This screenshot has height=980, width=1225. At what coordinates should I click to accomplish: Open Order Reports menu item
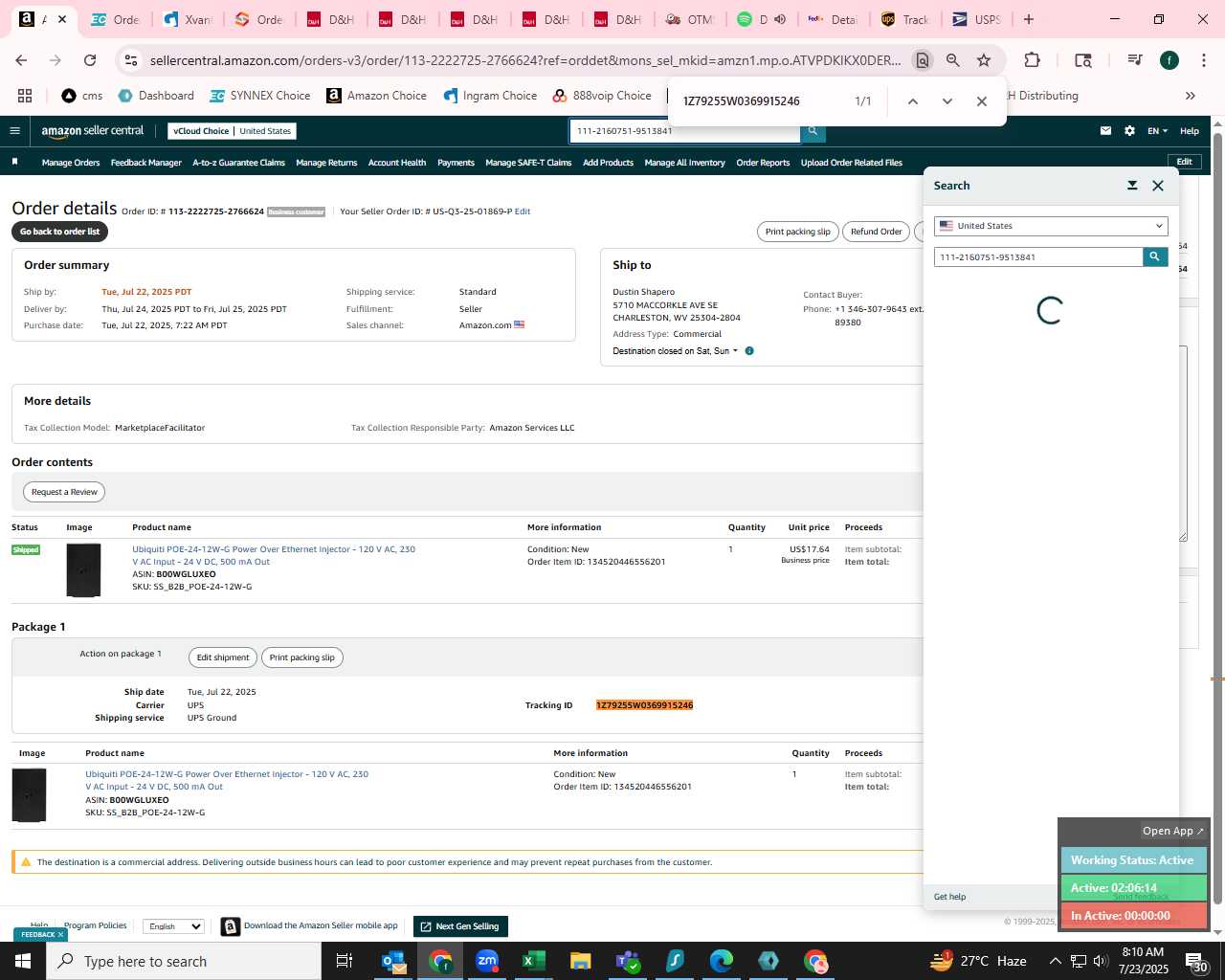(x=763, y=163)
